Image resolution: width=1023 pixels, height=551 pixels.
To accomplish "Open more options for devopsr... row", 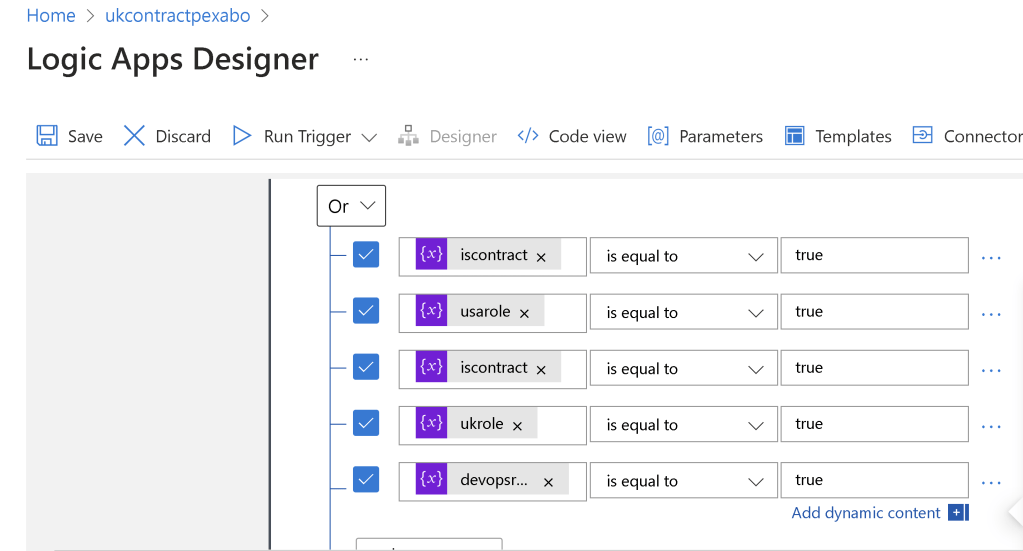I will [991, 483].
